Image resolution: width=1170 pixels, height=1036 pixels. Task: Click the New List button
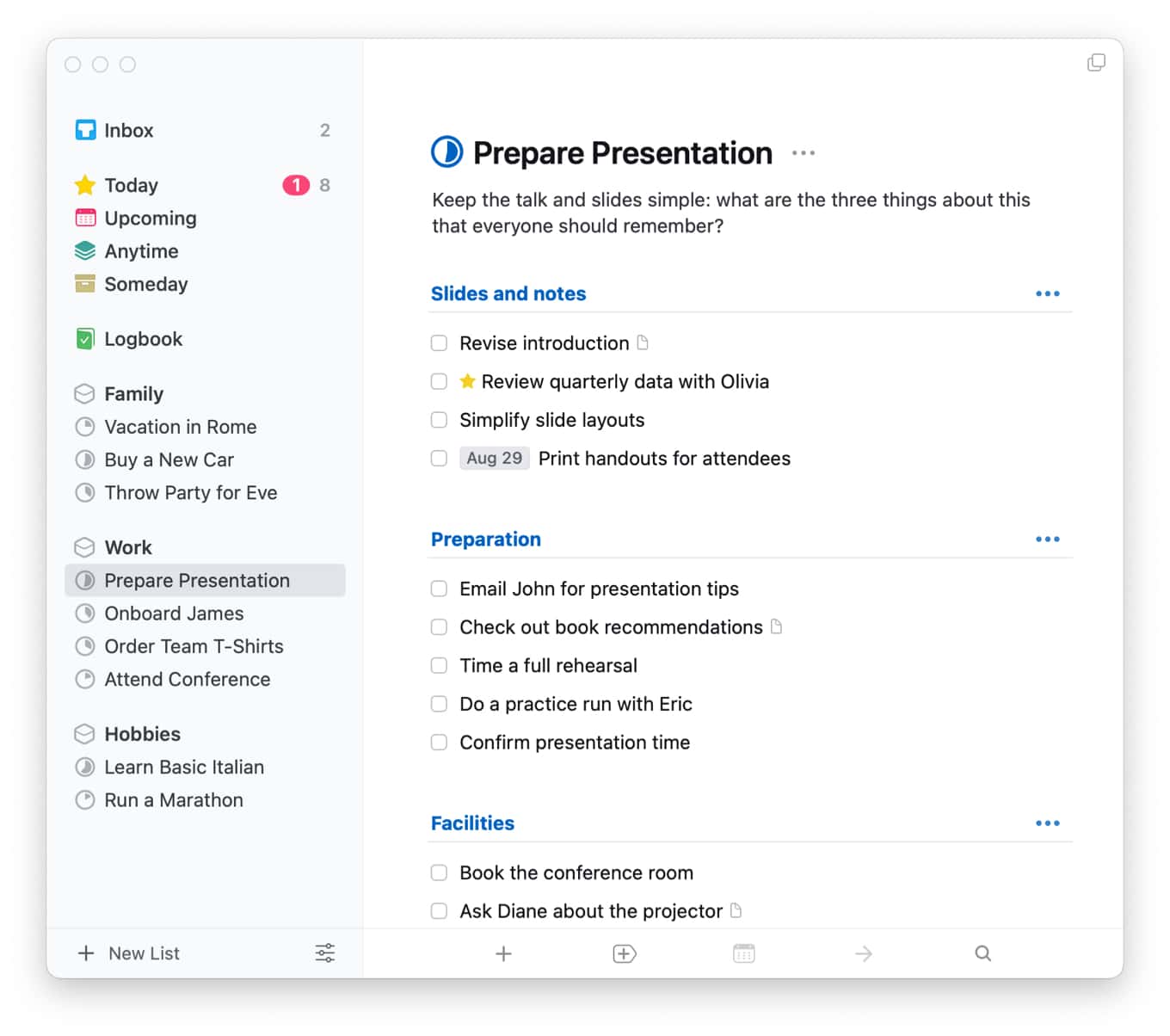coord(129,953)
